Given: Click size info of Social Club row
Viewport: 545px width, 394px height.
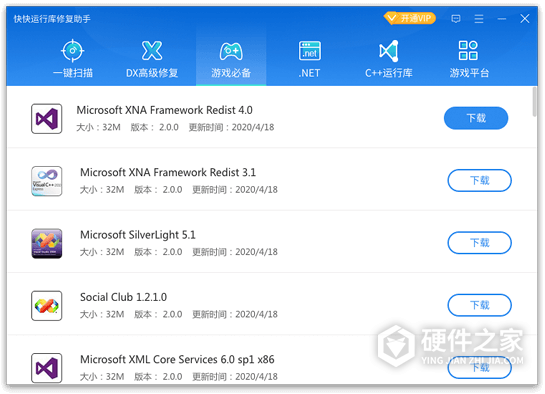Looking at the screenshot, I should (102, 314).
